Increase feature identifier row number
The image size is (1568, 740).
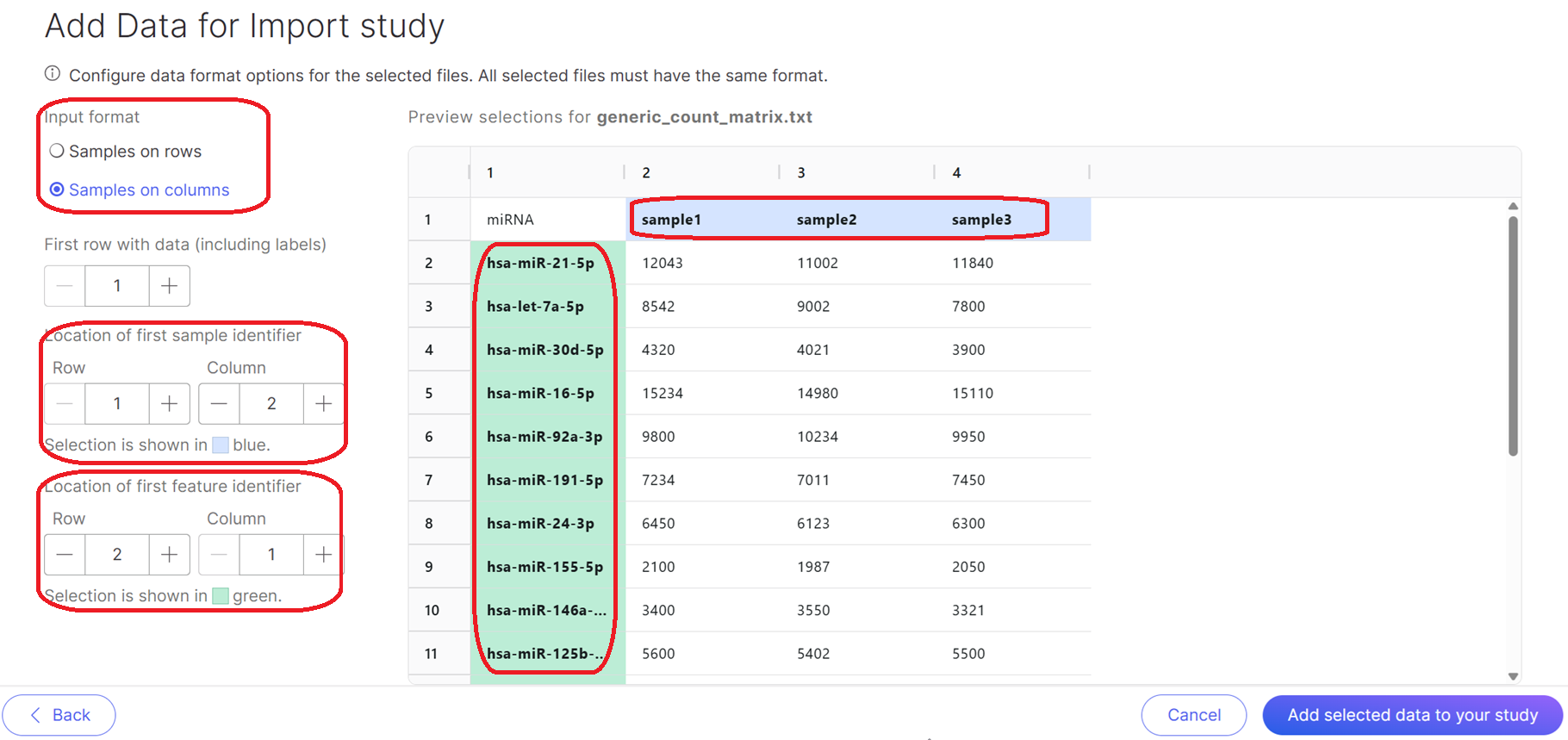pyautogui.click(x=169, y=555)
